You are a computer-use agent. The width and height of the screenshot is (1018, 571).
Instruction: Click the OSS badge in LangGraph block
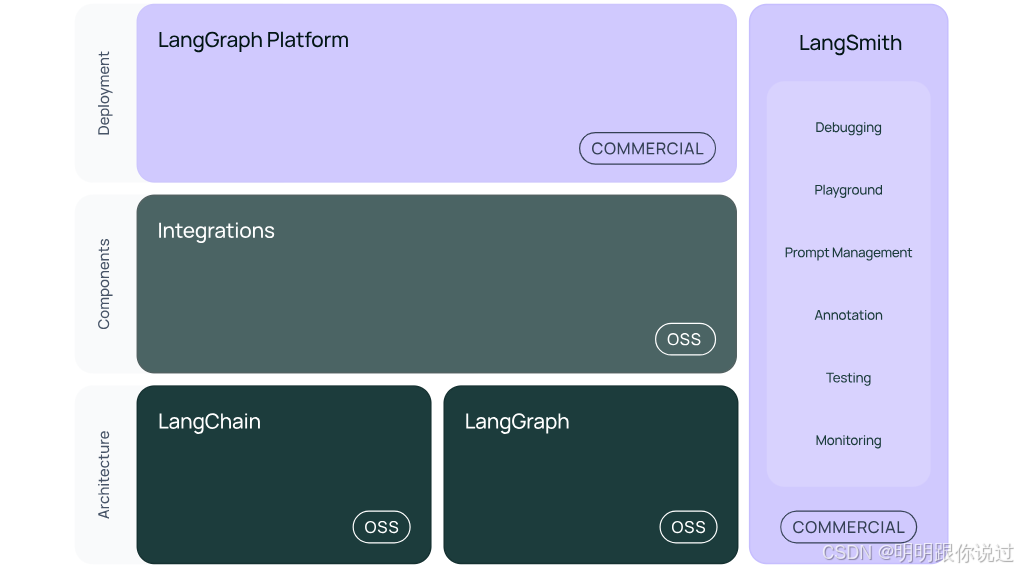[x=688, y=527]
